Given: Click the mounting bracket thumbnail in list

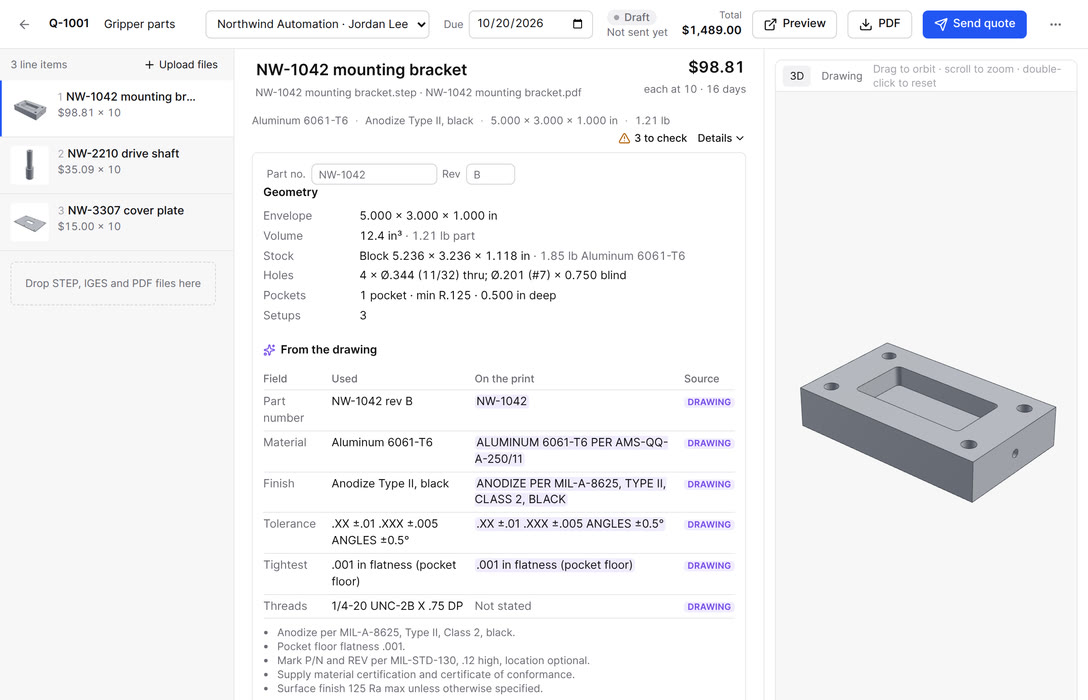Looking at the screenshot, I should coord(30,109).
